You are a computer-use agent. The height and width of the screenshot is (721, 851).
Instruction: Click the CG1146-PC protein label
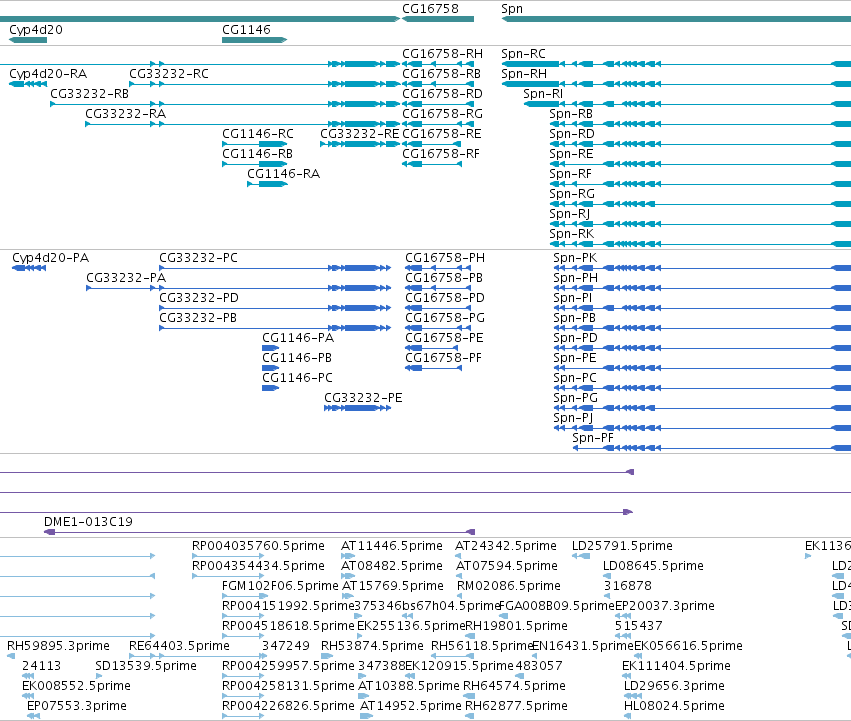click(x=297, y=378)
